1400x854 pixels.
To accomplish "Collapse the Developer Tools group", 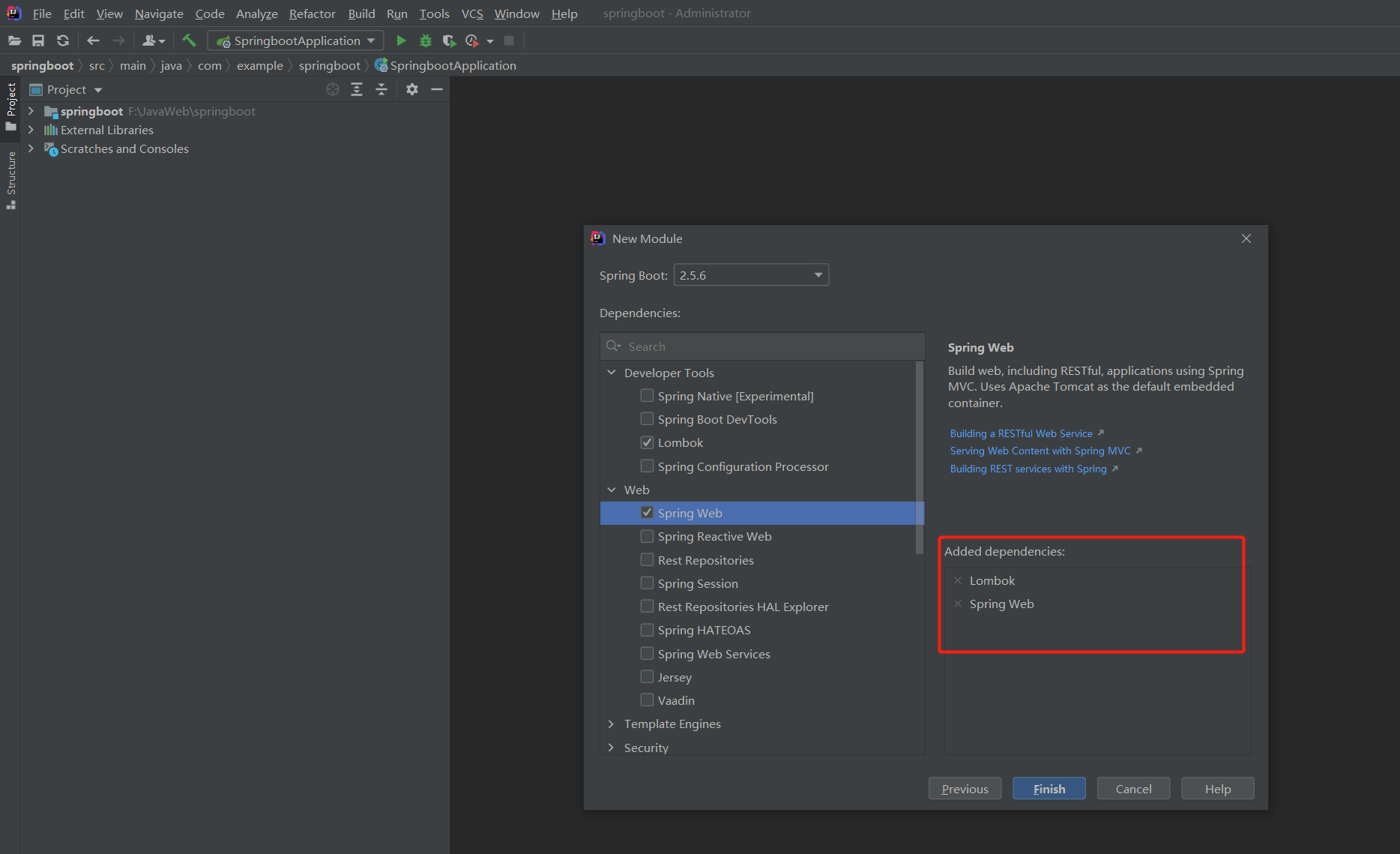I will point(612,373).
